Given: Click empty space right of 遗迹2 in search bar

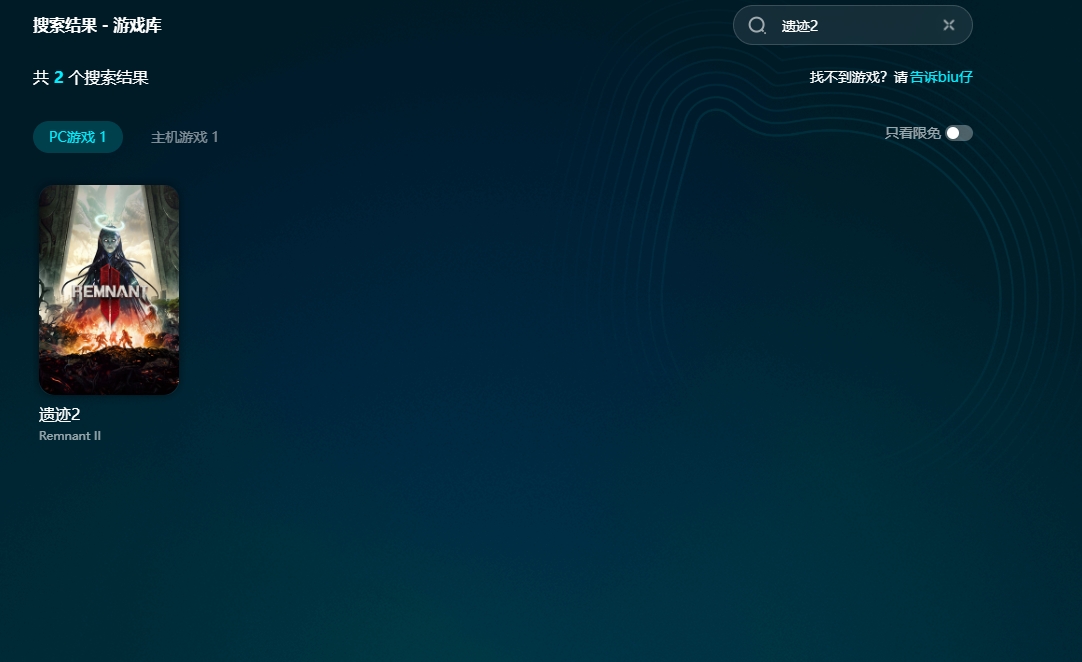Looking at the screenshot, I should pos(880,26).
